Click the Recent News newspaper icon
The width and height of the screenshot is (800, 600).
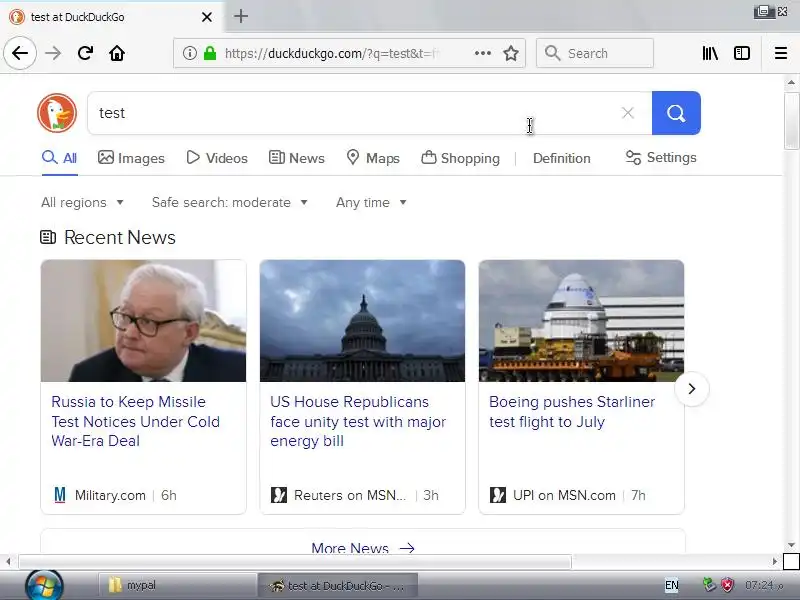point(48,237)
